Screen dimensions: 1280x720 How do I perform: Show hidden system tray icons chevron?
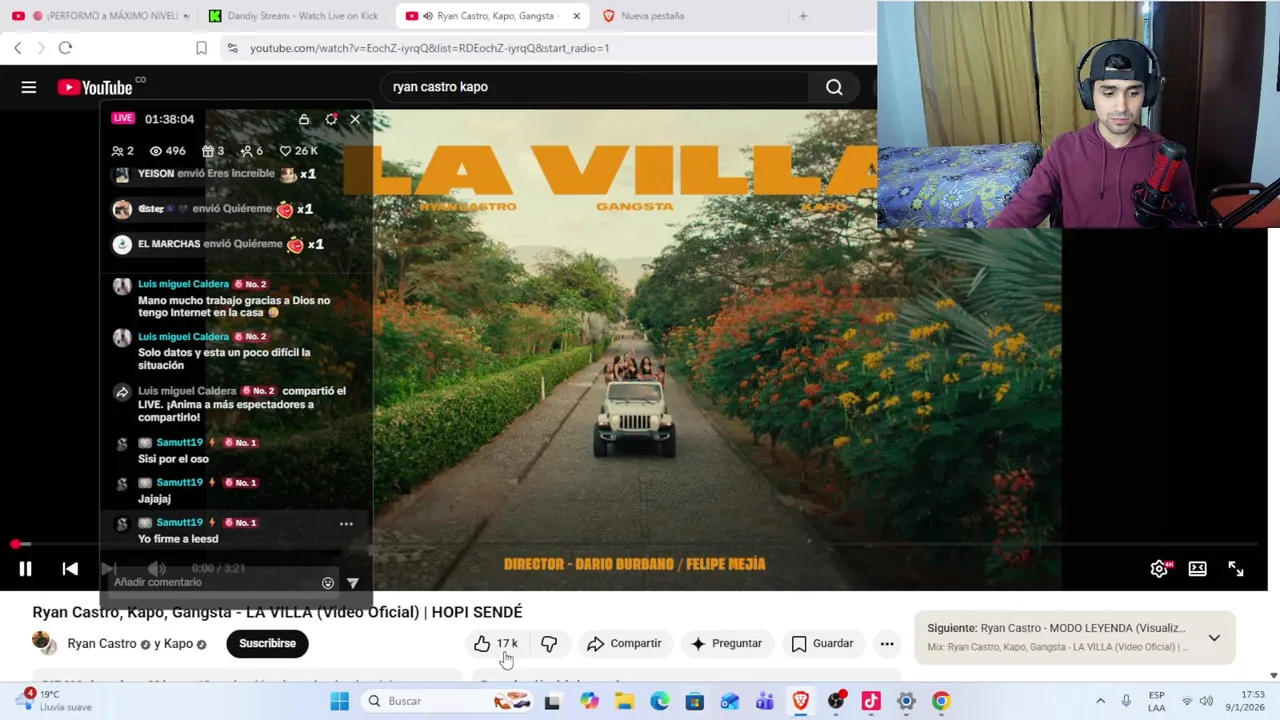(1101, 701)
